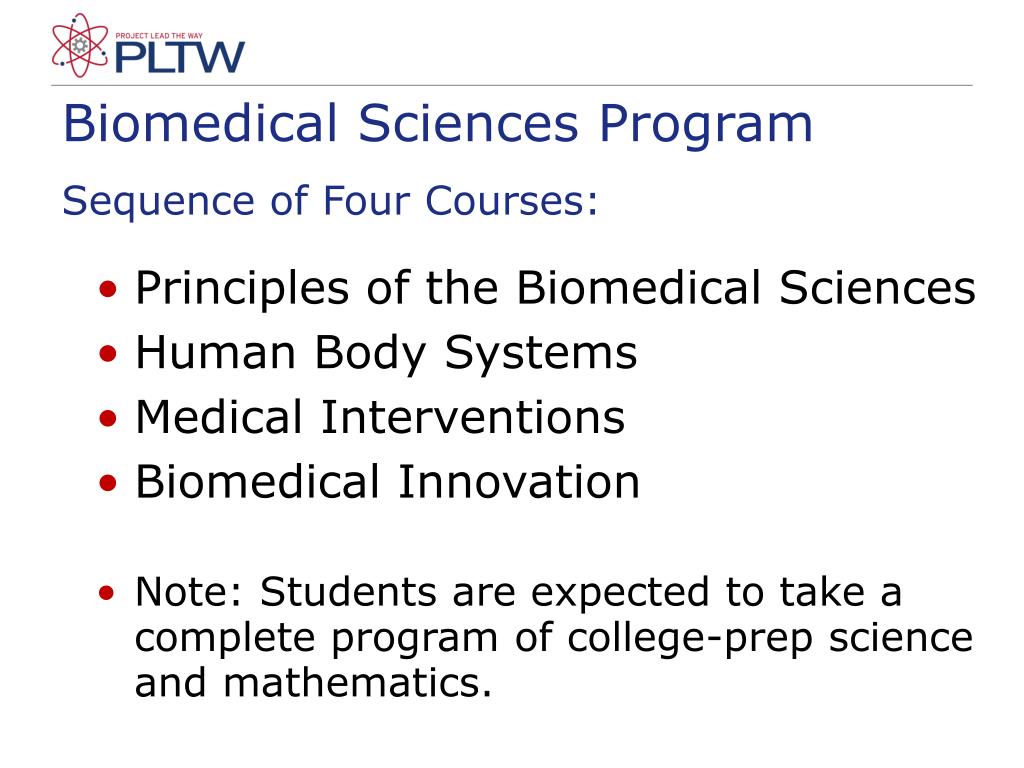Click the college-prep science text line
This screenshot has height=768, width=1024.
click(x=554, y=638)
